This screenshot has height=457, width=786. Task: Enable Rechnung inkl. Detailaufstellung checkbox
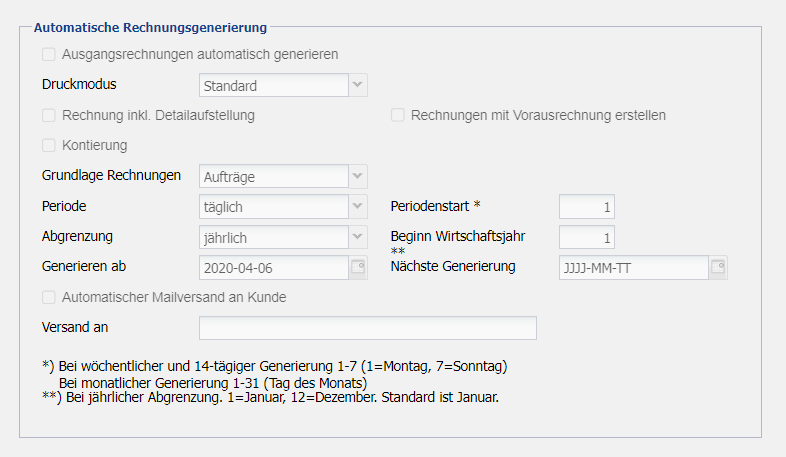49,115
